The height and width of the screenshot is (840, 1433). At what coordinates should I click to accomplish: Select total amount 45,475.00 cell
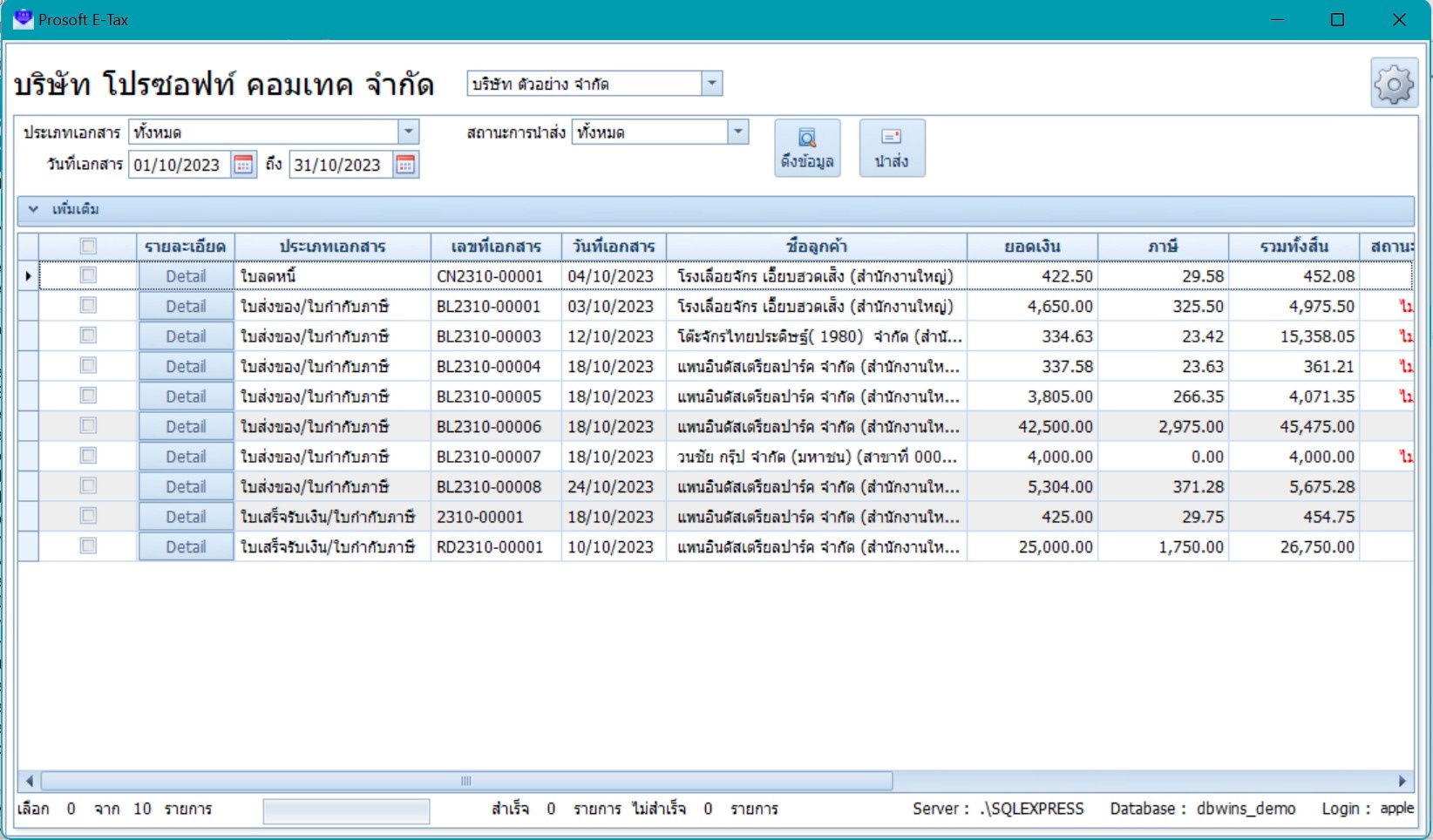[x=1294, y=426]
